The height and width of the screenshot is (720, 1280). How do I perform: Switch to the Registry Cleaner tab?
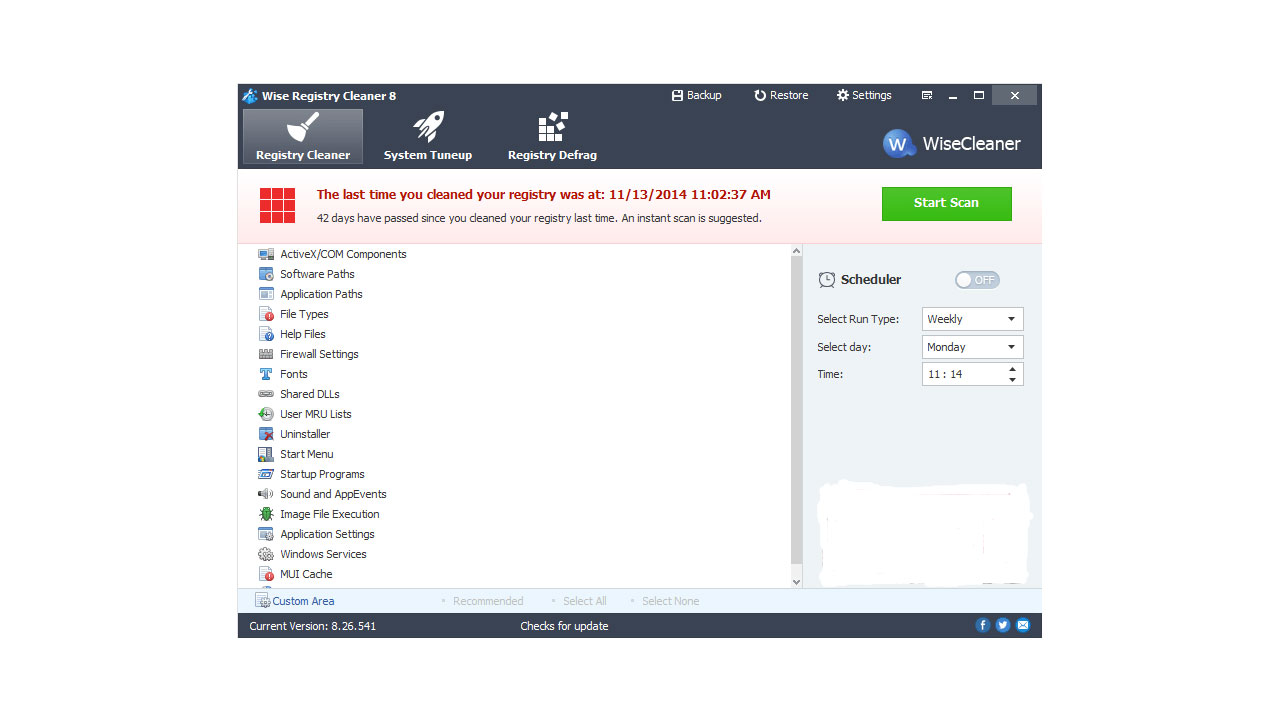[303, 137]
